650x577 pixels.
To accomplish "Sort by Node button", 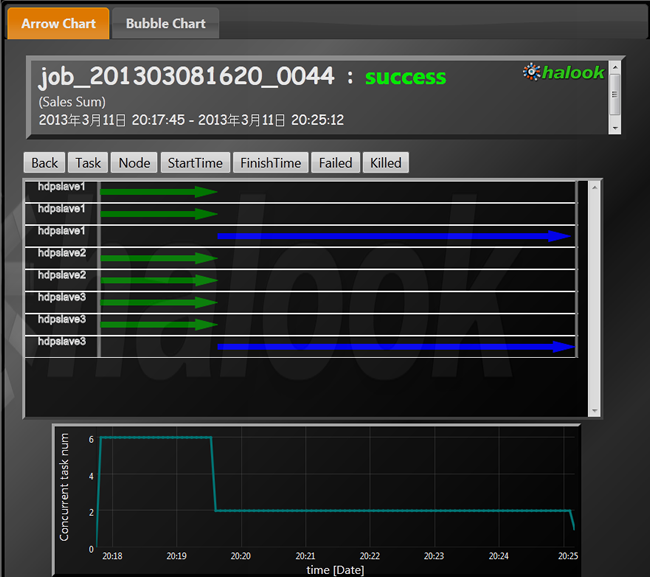I will (x=134, y=162).
